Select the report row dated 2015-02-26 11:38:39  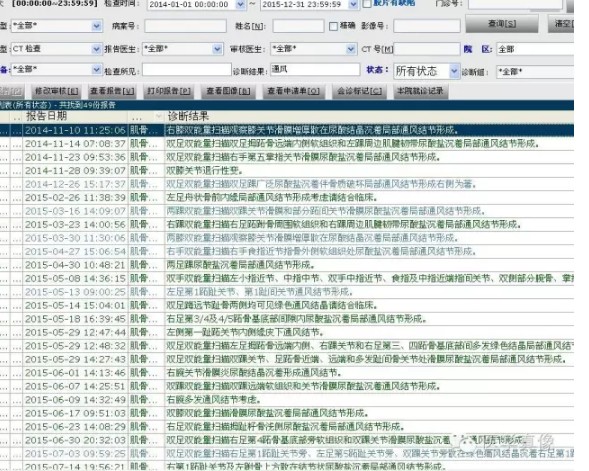287,198
